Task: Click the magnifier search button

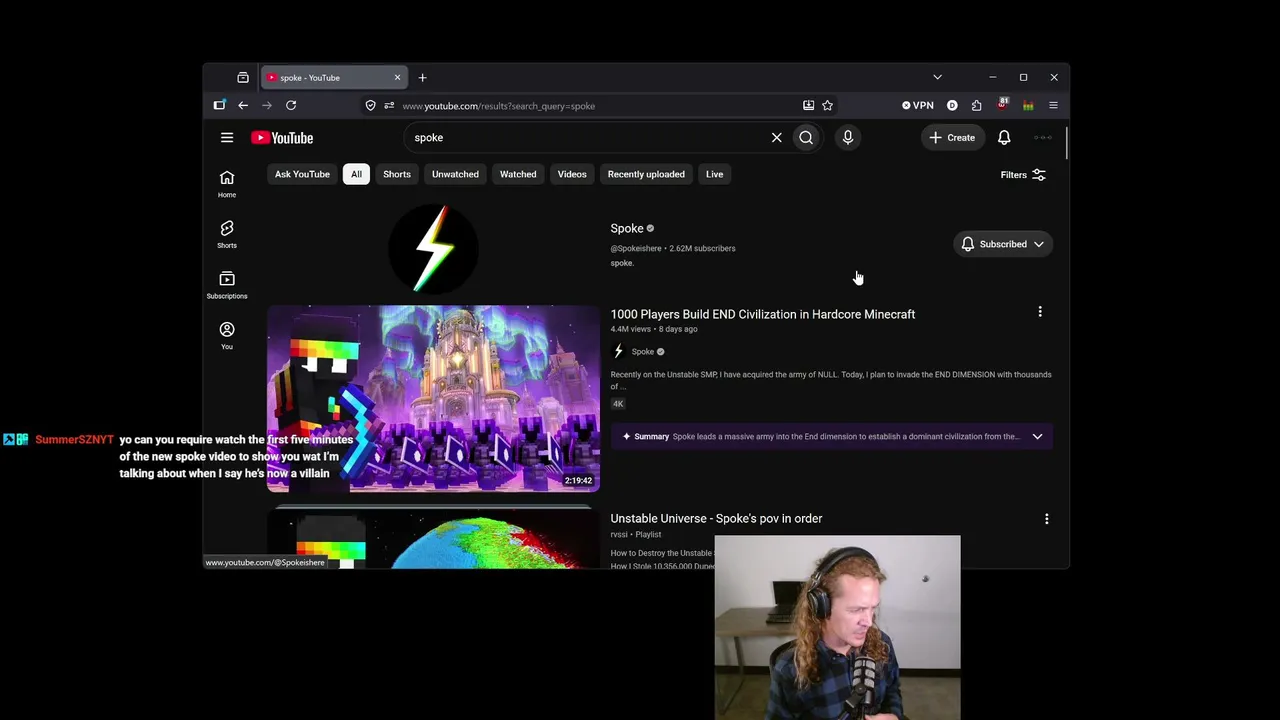Action: [806, 138]
